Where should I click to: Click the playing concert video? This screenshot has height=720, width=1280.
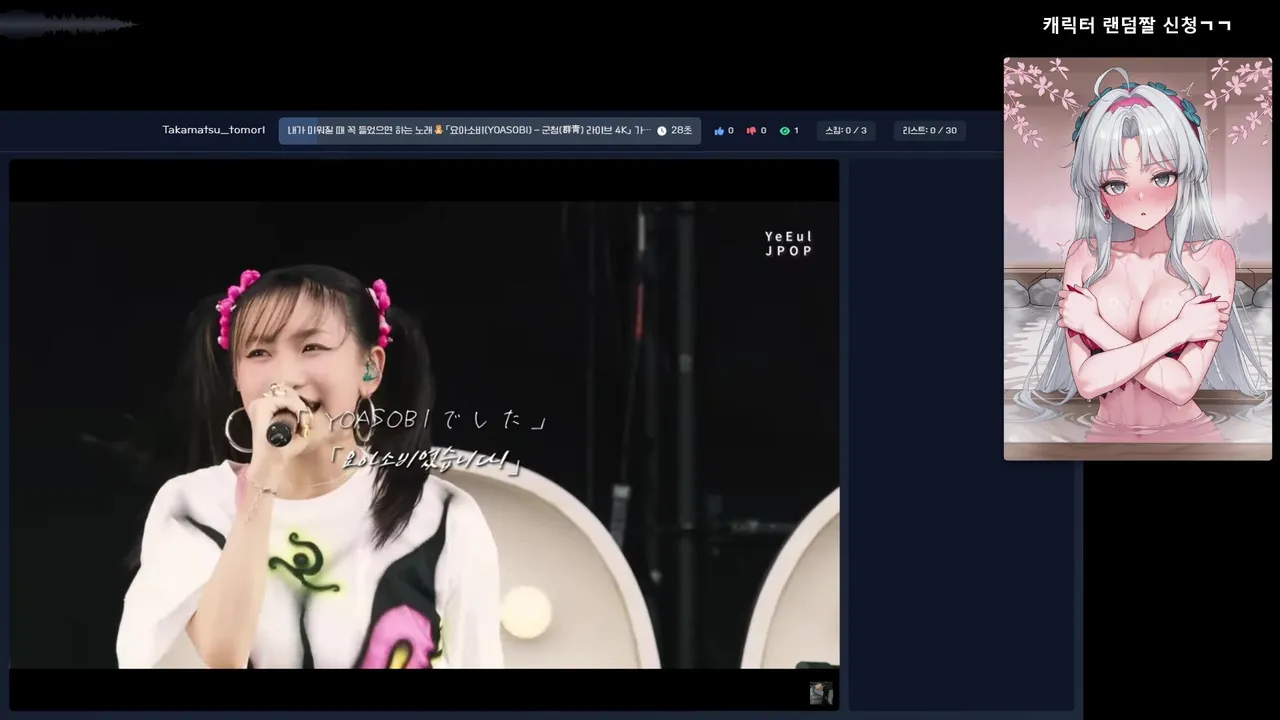pos(425,435)
